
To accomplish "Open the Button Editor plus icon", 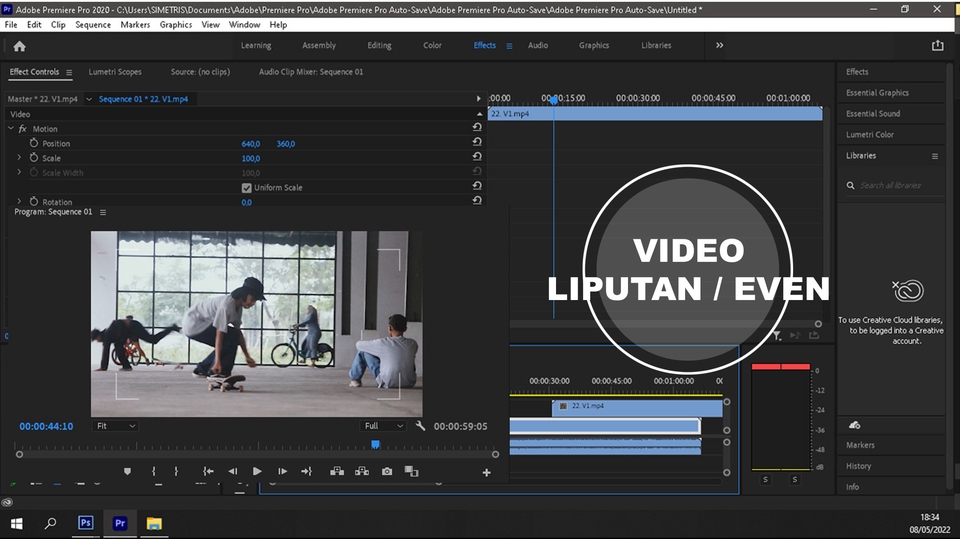I will (486, 472).
